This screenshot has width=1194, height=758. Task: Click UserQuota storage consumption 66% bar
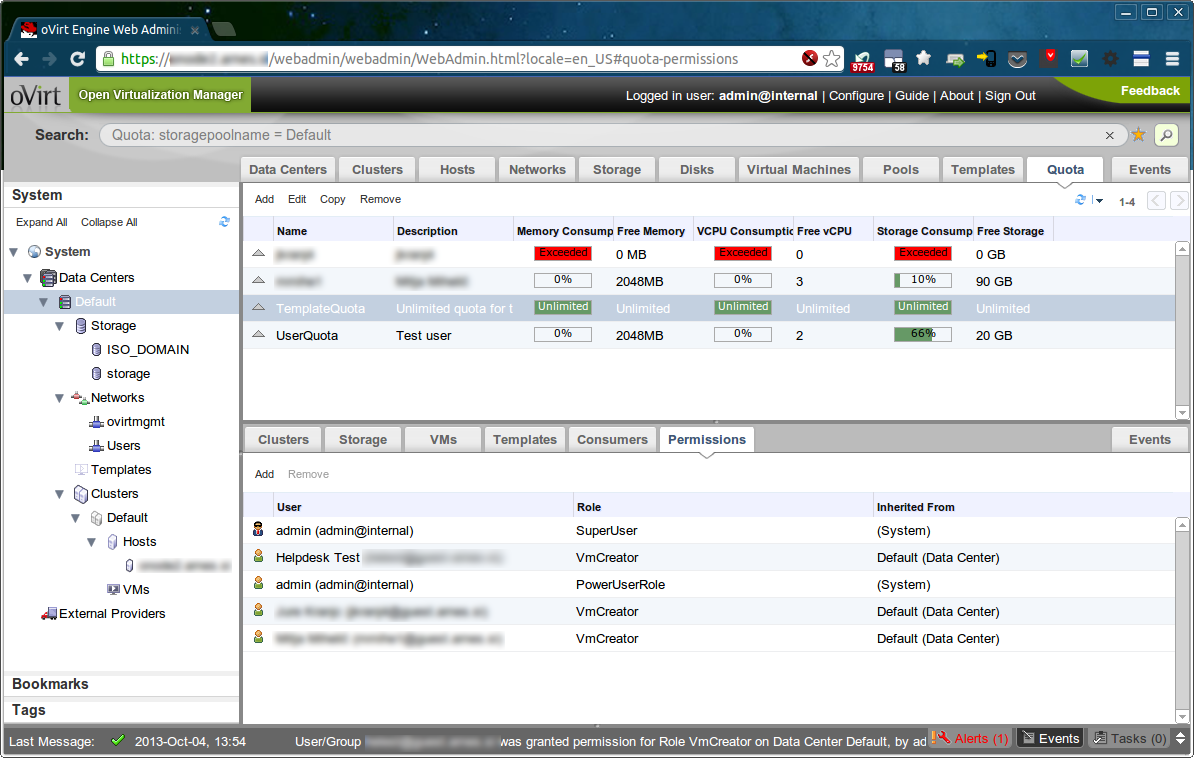click(922, 335)
